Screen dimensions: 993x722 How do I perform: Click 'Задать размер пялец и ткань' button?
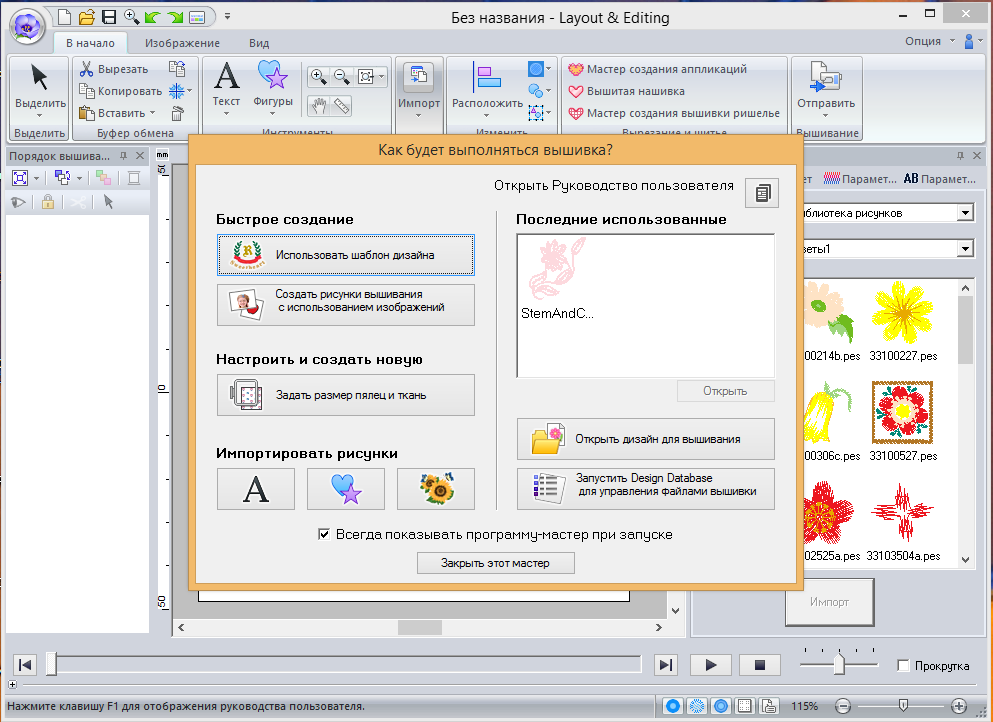(x=346, y=395)
